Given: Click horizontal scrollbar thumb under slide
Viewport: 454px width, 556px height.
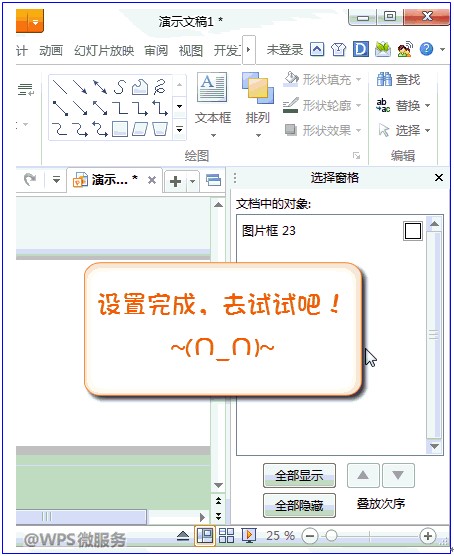Looking at the screenshot, I should [x=81, y=517].
